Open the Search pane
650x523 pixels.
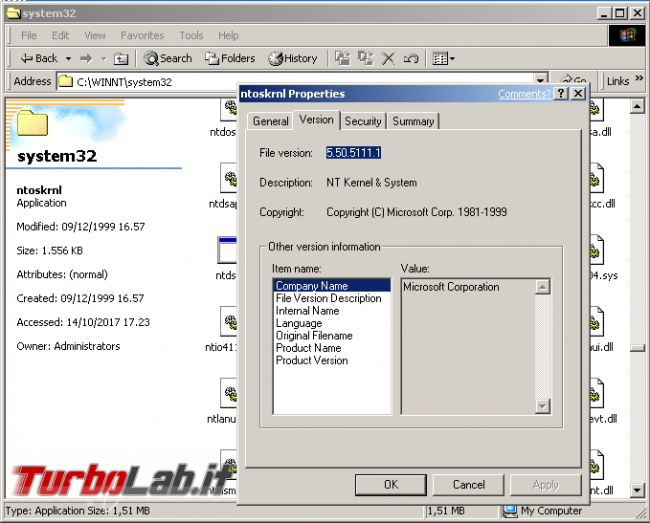pos(168,58)
